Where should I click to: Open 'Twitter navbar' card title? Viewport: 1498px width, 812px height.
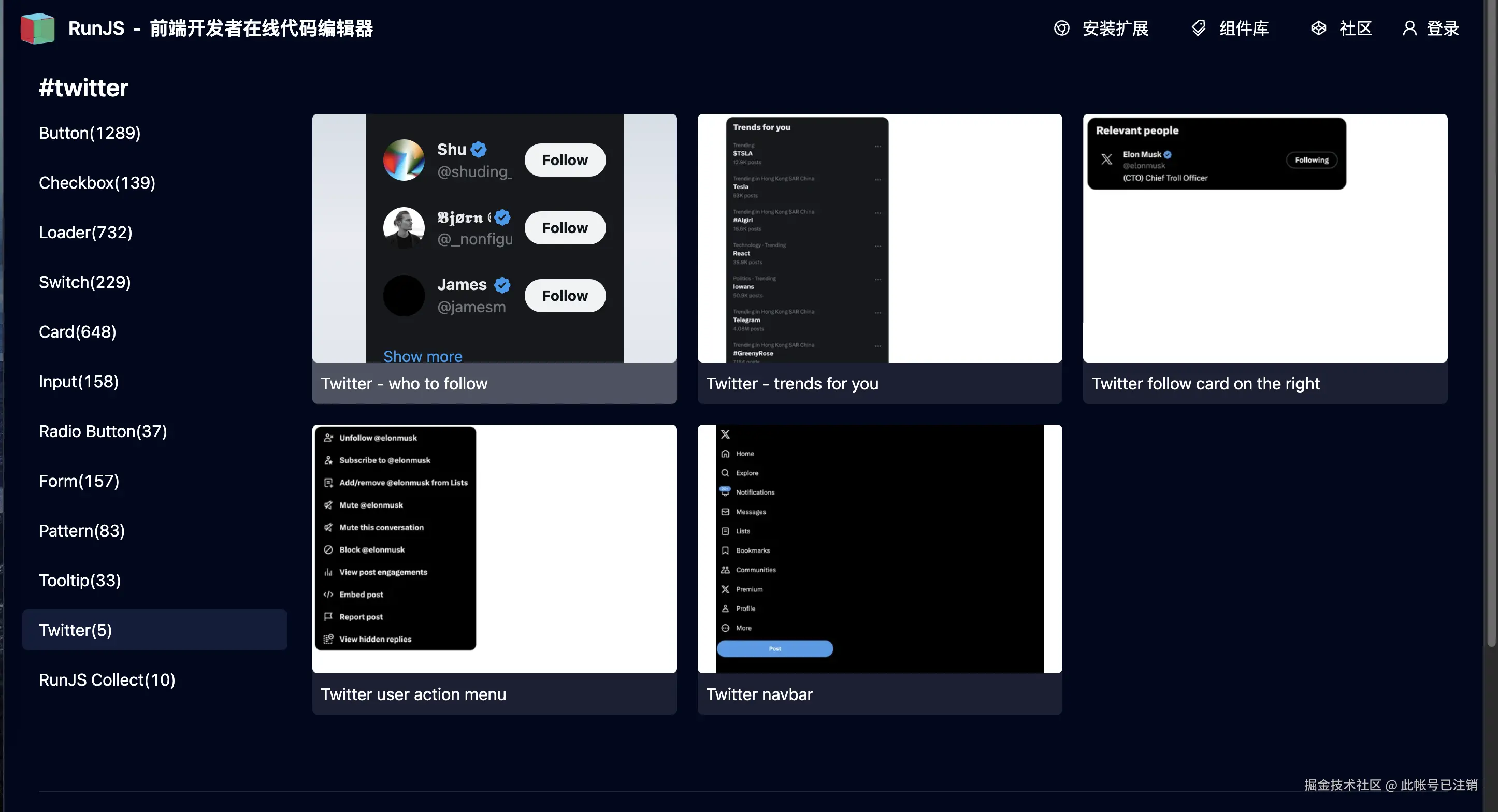(759, 694)
